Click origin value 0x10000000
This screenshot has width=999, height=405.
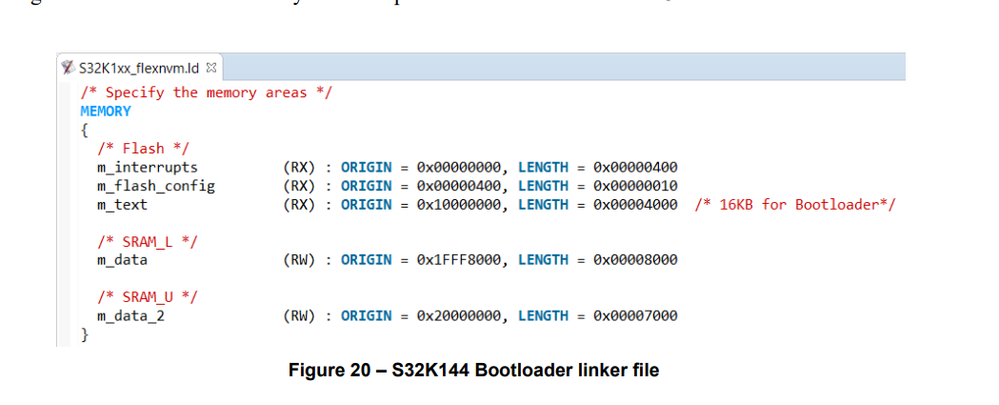click(x=459, y=204)
